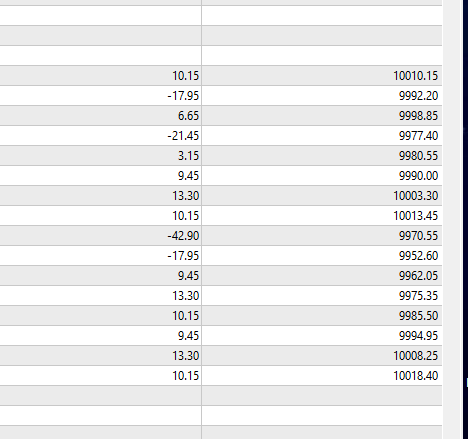Select the 10003.30 balance cell
This screenshot has width=468, height=439.
[322, 196]
